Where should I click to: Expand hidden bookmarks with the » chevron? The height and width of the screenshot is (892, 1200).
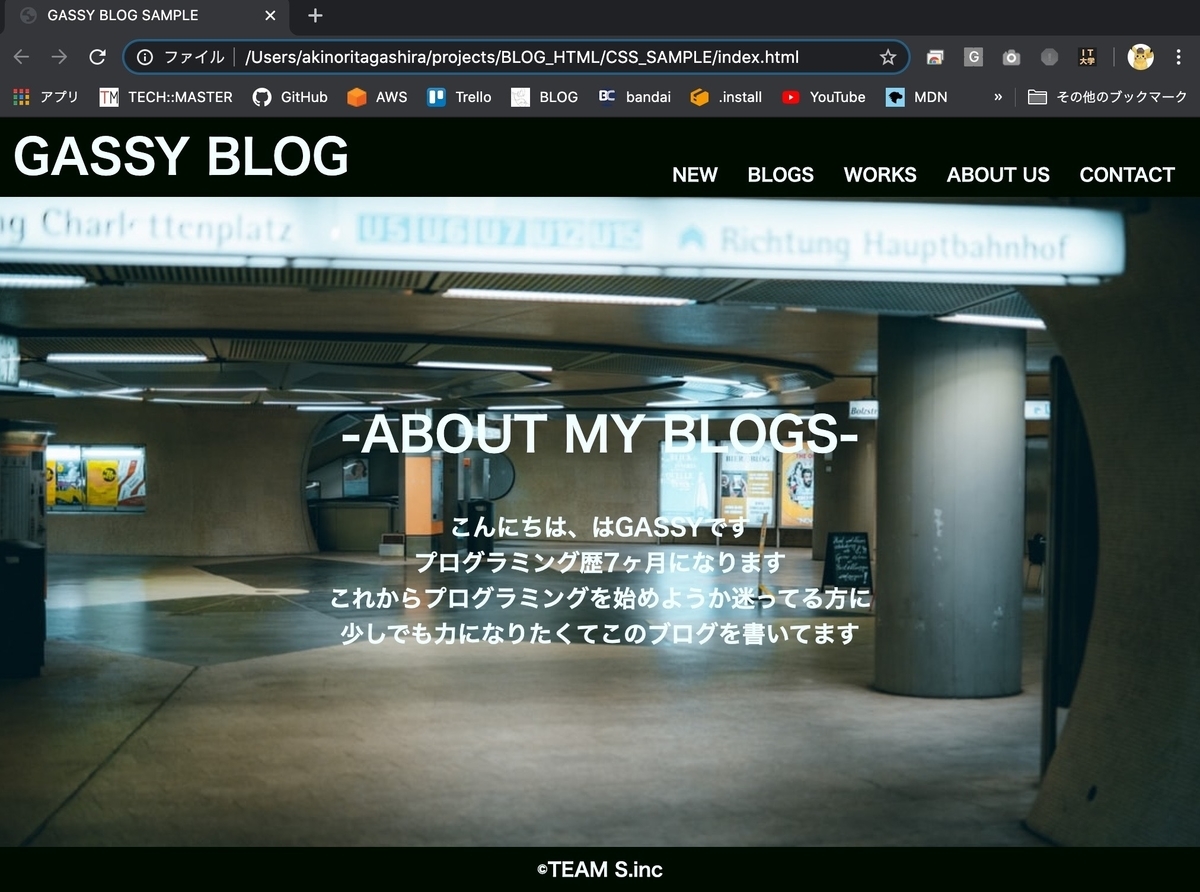click(997, 97)
